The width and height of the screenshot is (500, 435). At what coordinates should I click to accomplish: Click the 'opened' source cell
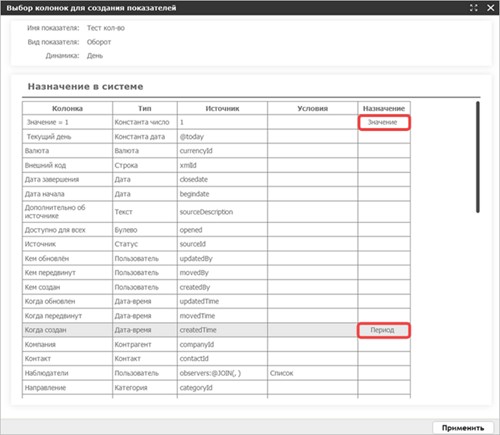222,230
